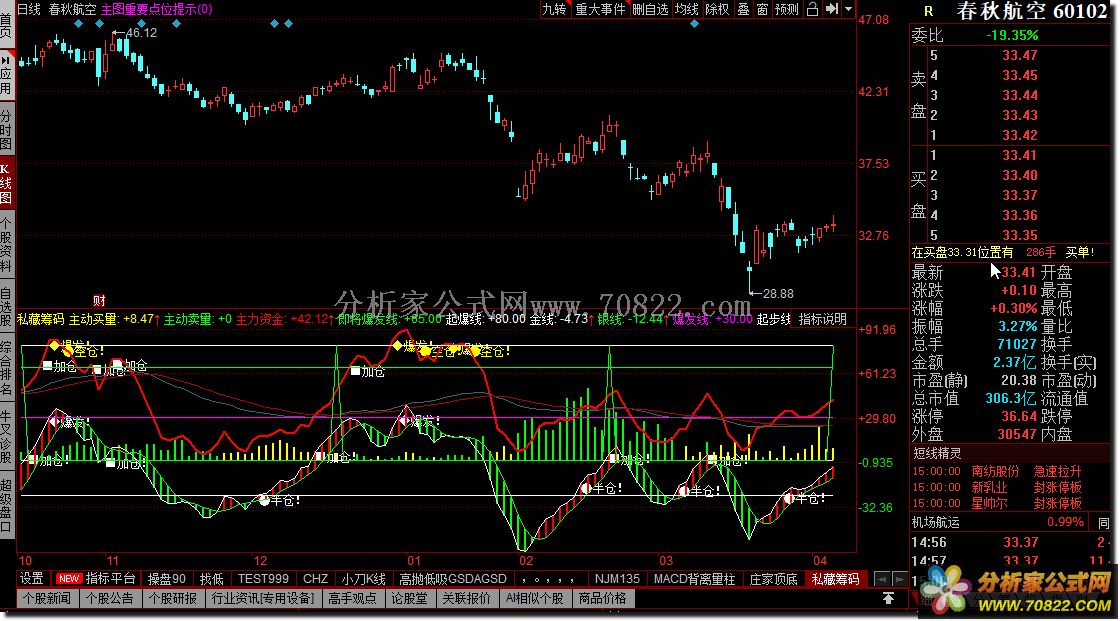The height and width of the screenshot is (621, 1120).
Task: Open the 高手观点 tab
Action: (x=352, y=598)
